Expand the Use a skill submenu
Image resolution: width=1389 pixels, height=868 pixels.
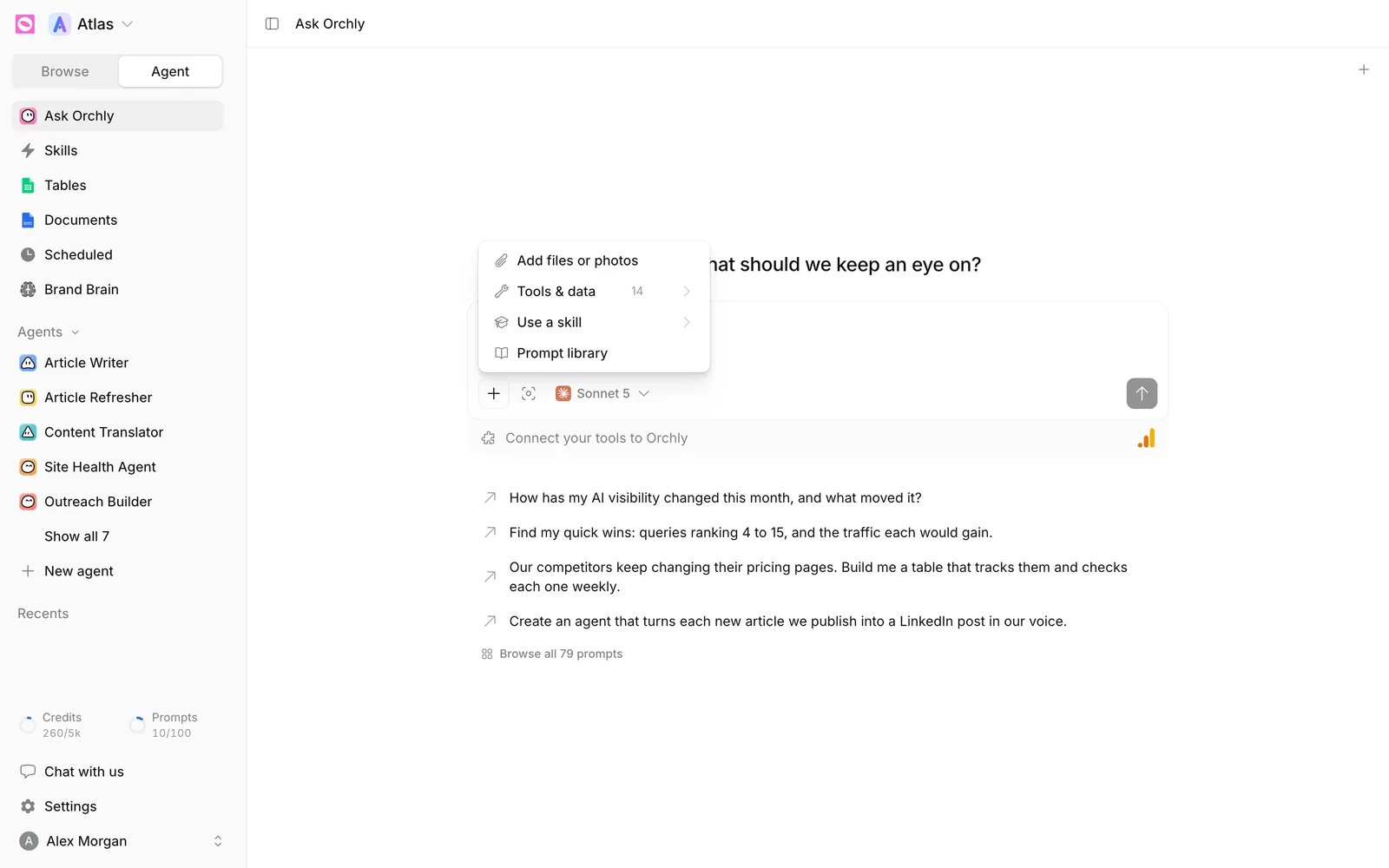coord(594,323)
